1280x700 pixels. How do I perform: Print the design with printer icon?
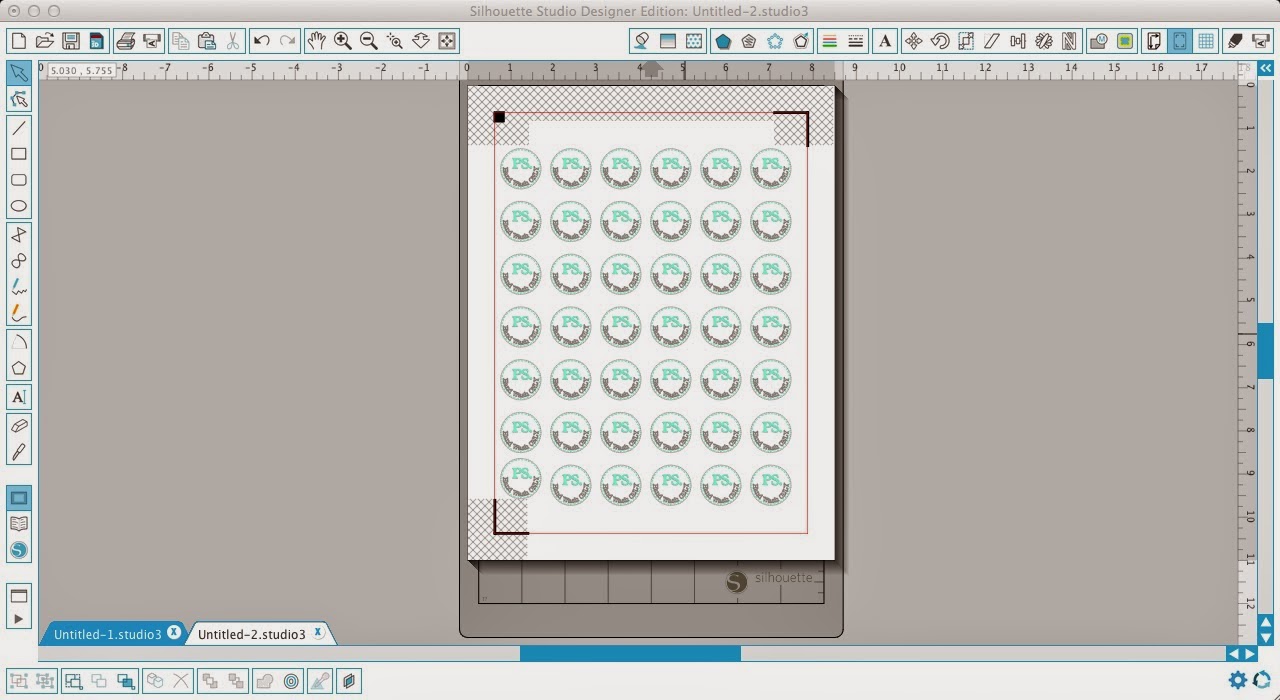pyautogui.click(x=126, y=41)
